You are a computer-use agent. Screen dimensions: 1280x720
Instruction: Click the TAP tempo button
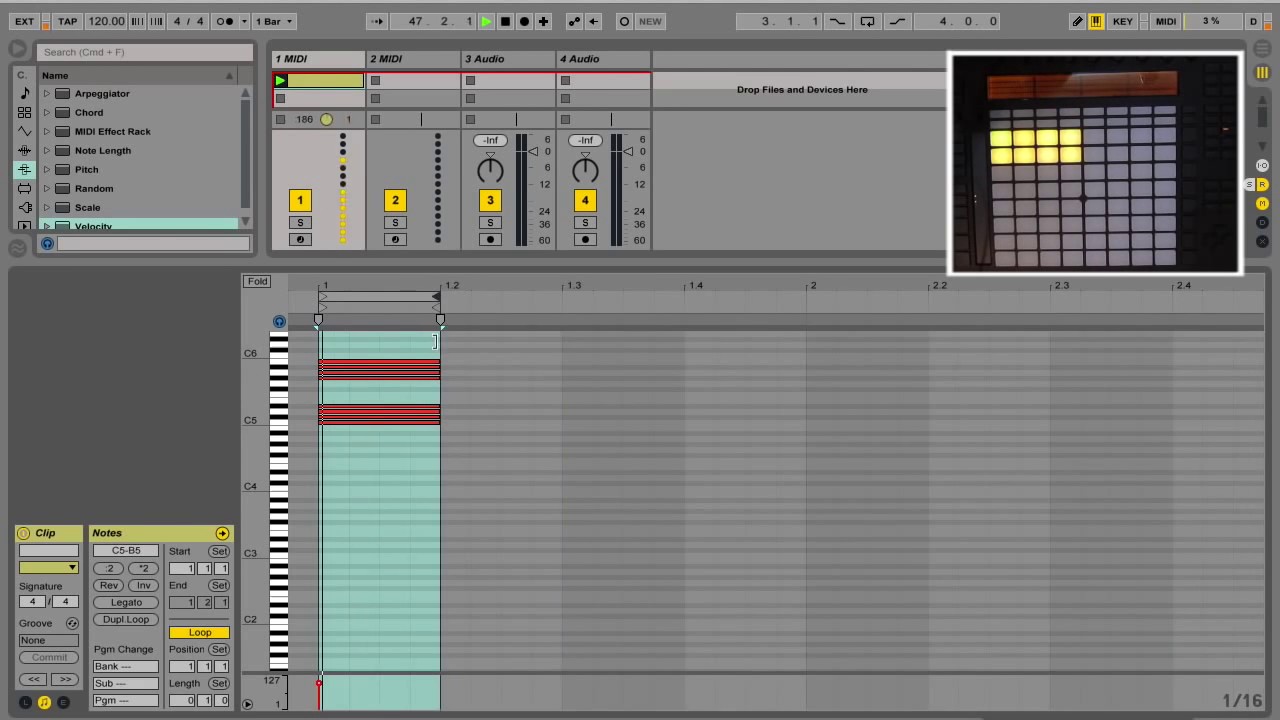coord(67,21)
